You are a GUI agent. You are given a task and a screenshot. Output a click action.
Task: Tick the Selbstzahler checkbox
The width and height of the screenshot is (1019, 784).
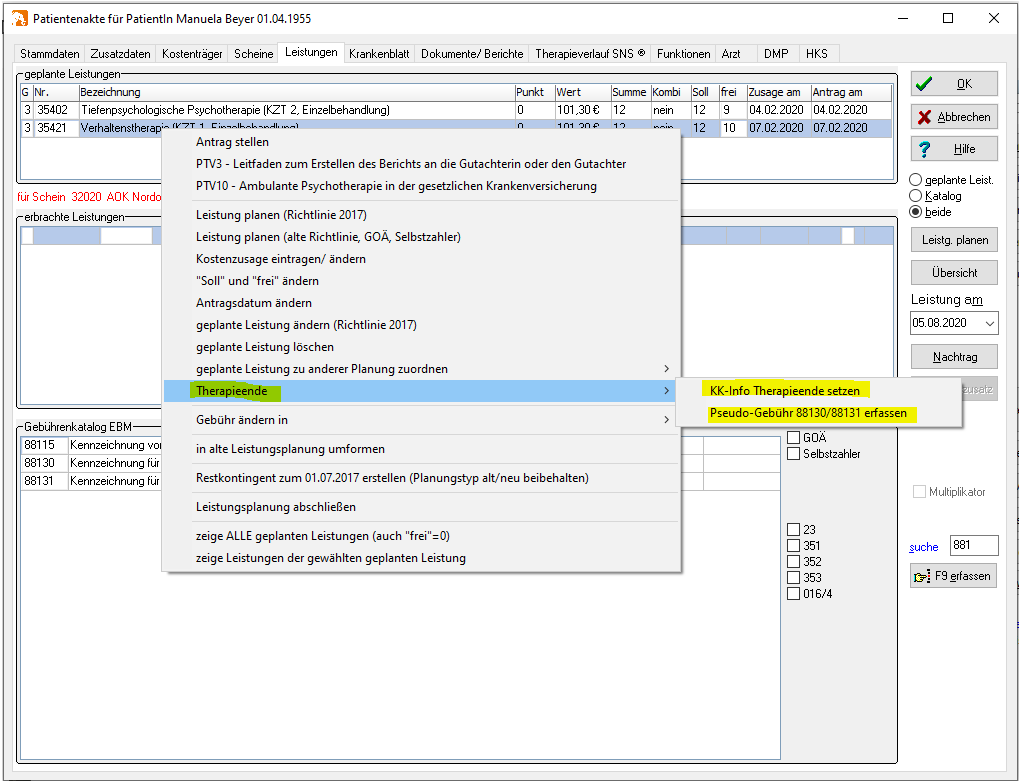tap(793, 454)
